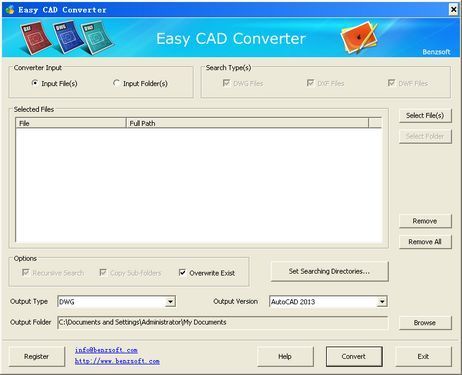462x375 pixels.
Task: Click the orange picture icon in banner
Action: pos(359,38)
